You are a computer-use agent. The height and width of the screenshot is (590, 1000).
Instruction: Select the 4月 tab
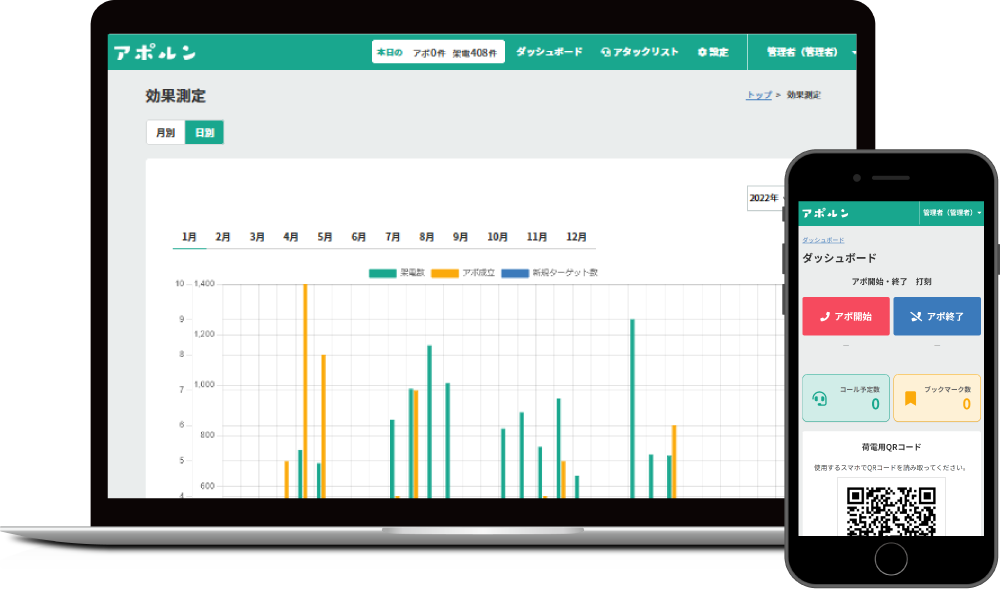291,237
